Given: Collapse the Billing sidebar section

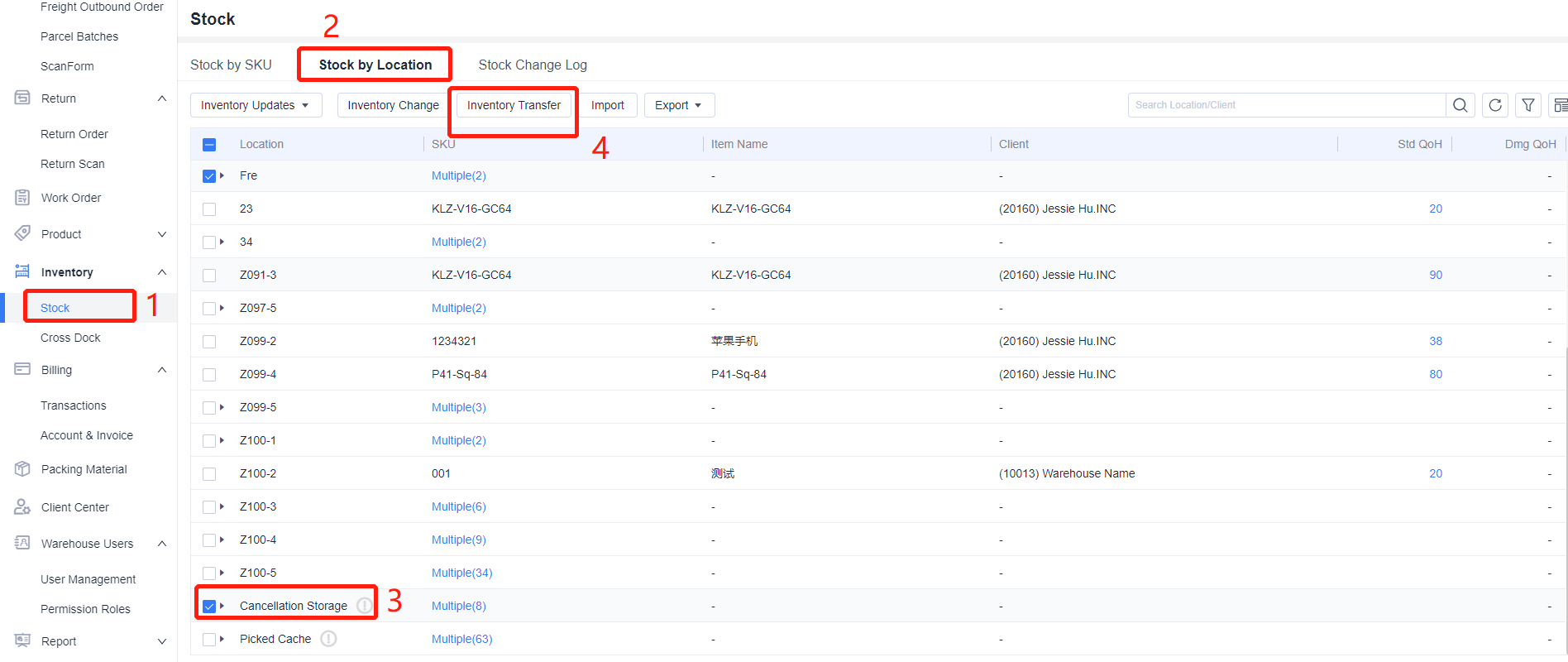Looking at the screenshot, I should (162, 370).
